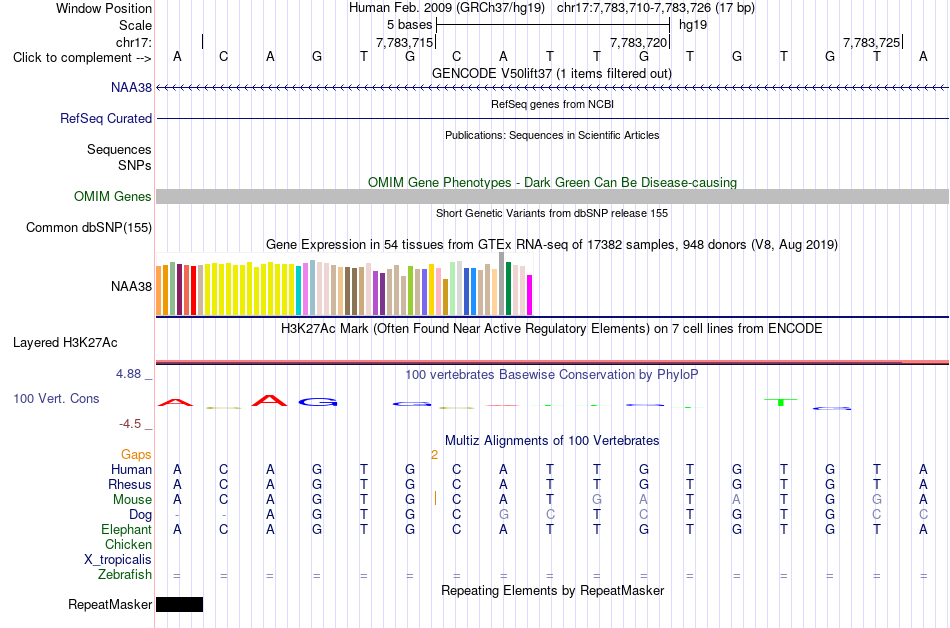
Task: Click the Rhesus species row label
Action: click(130, 484)
